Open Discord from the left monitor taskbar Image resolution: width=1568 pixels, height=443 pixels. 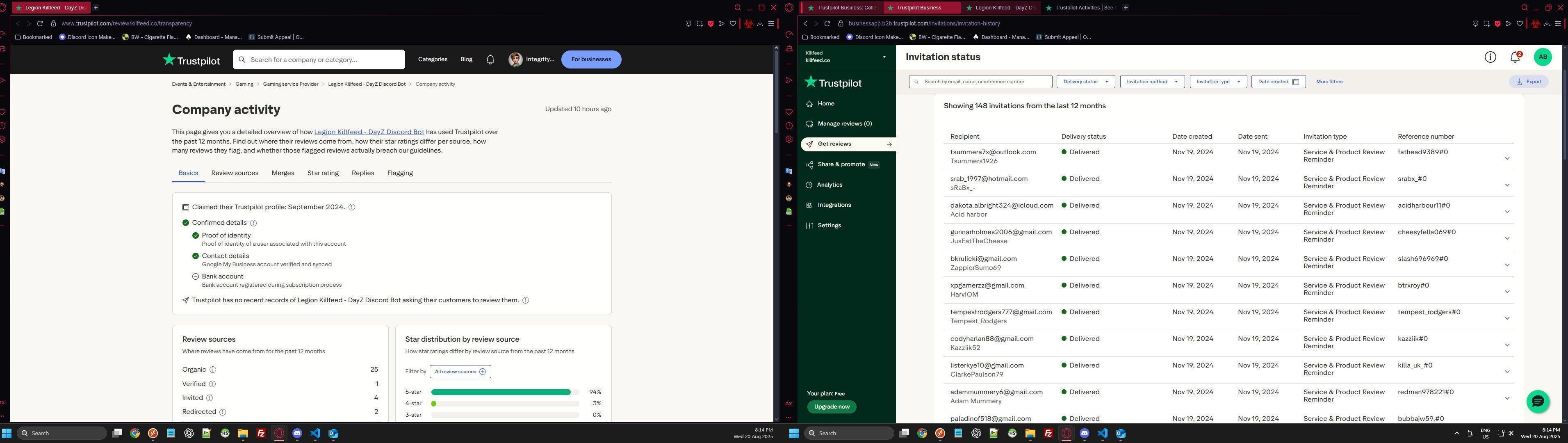[x=297, y=433]
